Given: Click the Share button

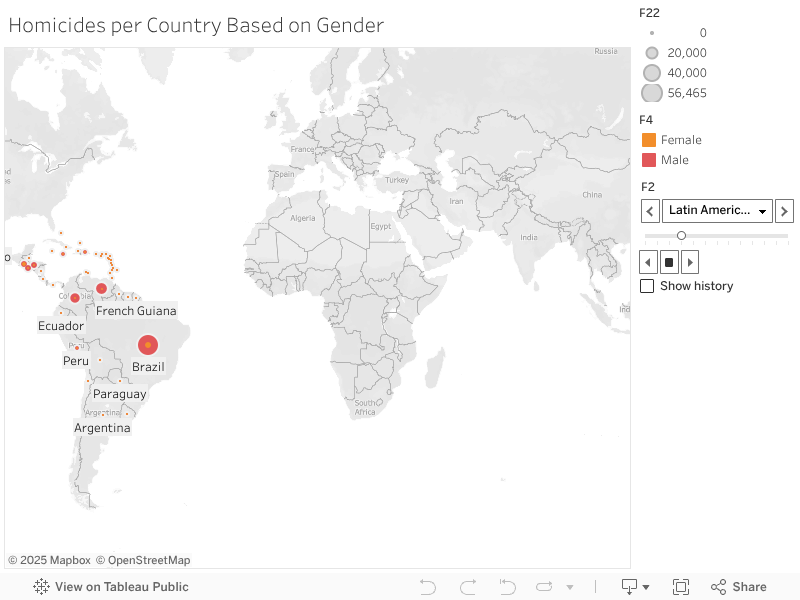Looking at the screenshot, I should click(x=739, y=587).
